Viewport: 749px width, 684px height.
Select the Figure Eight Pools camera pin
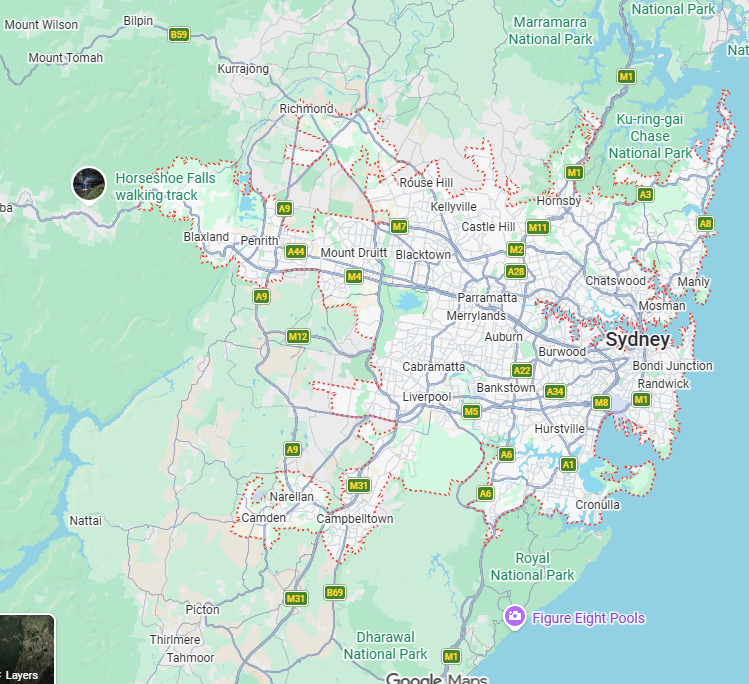pos(514,617)
